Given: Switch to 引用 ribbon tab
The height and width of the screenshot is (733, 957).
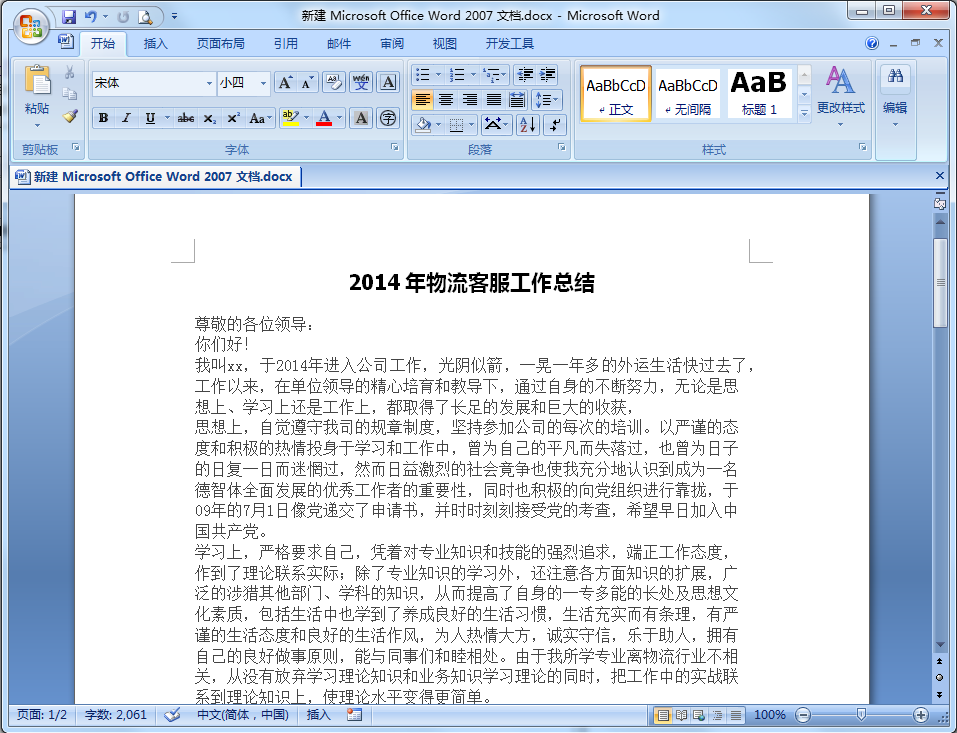Looking at the screenshot, I should point(286,43).
